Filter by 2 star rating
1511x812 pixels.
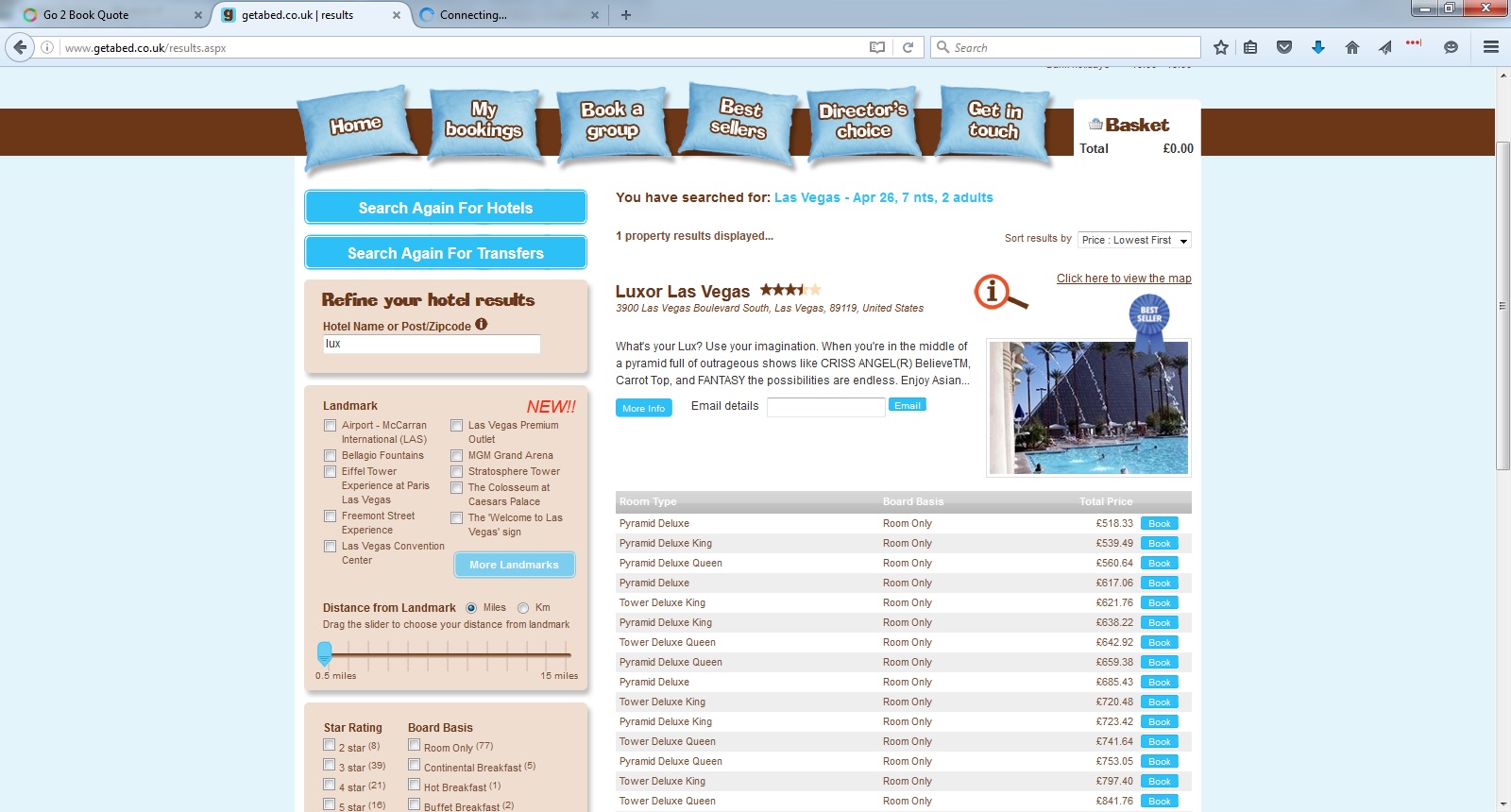[x=329, y=746]
